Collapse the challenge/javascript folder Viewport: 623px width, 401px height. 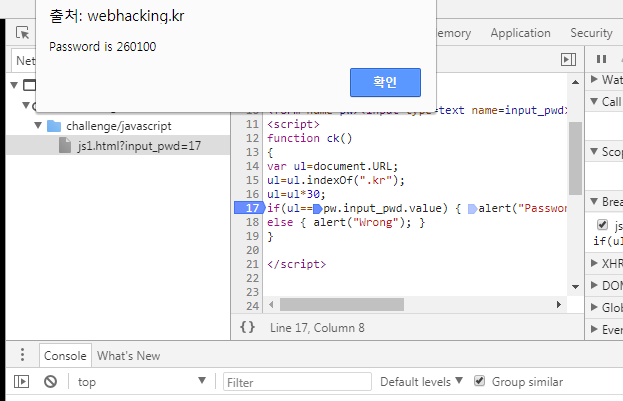coord(38,126)
